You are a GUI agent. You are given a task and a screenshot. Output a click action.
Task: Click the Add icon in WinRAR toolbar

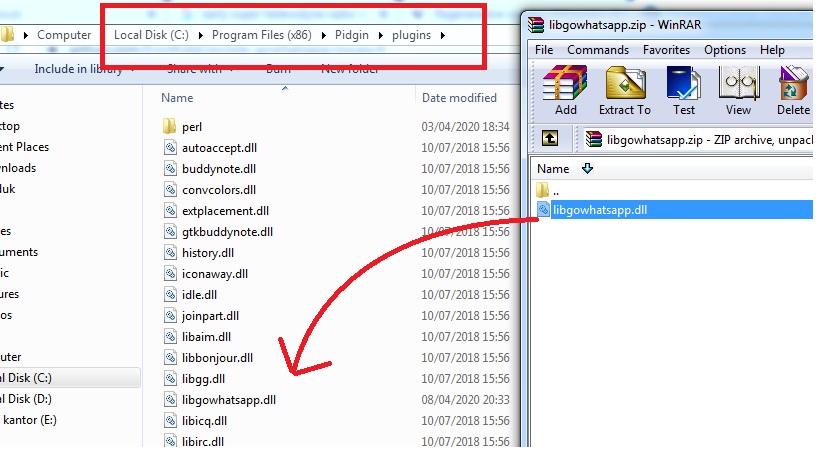point(565,89)
